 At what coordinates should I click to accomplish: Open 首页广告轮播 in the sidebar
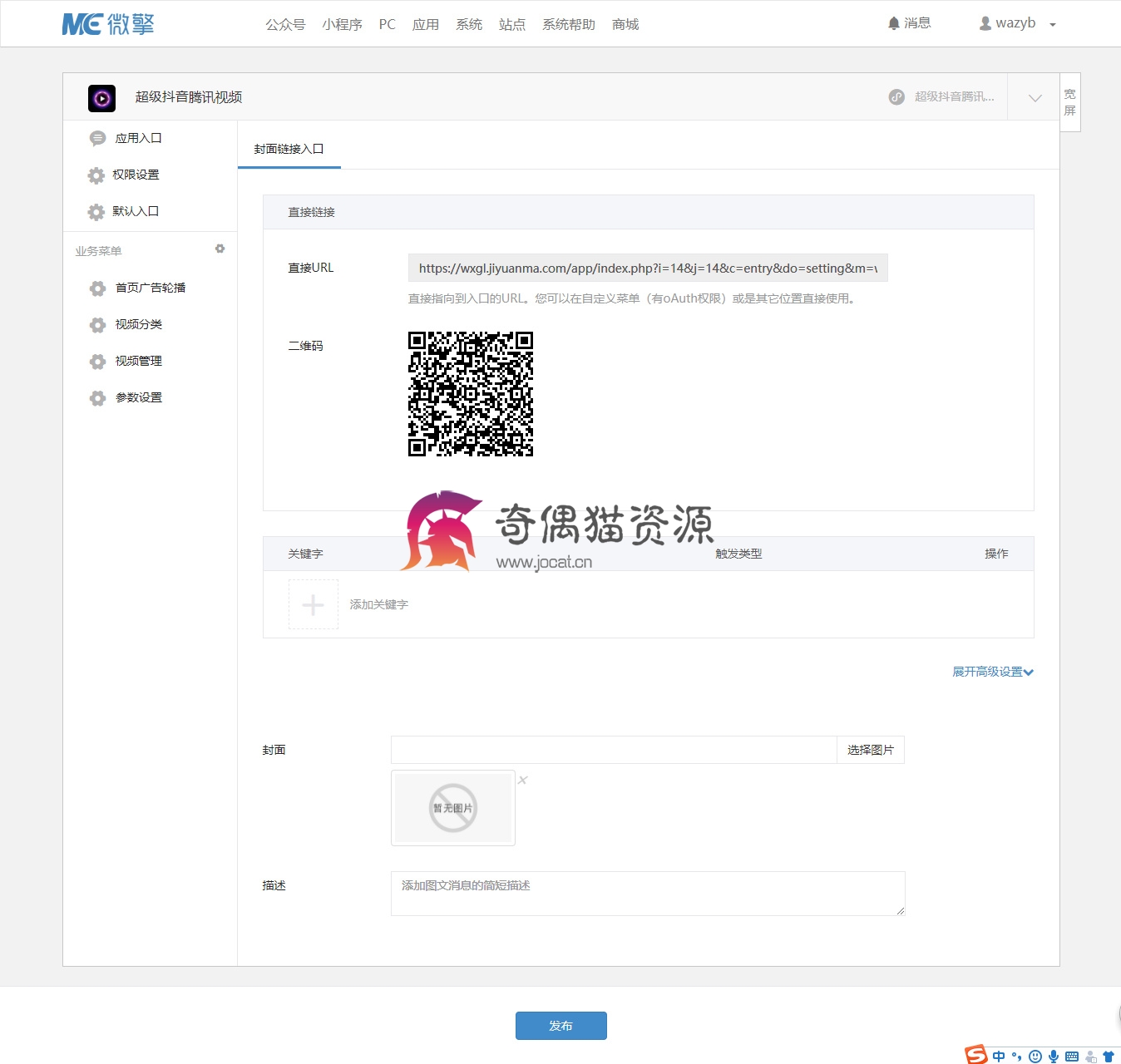click(151, 288)
